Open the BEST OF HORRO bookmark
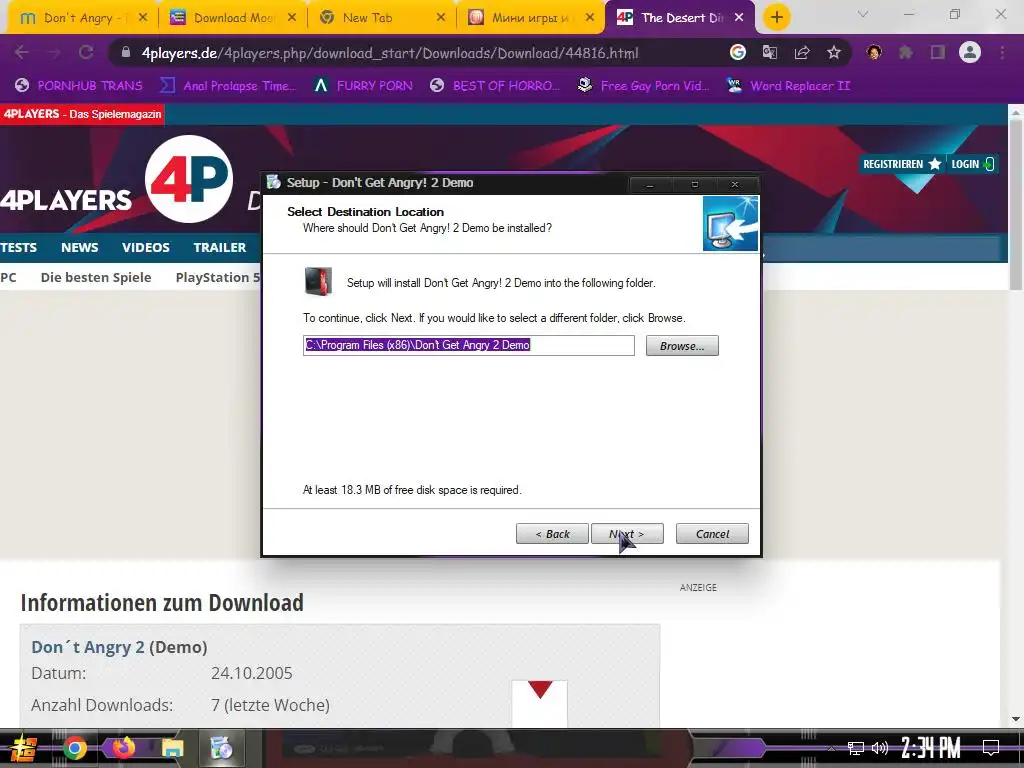The height and width of the screenshot is (768, 1024). pyautogui.click(x=496, y=86)
